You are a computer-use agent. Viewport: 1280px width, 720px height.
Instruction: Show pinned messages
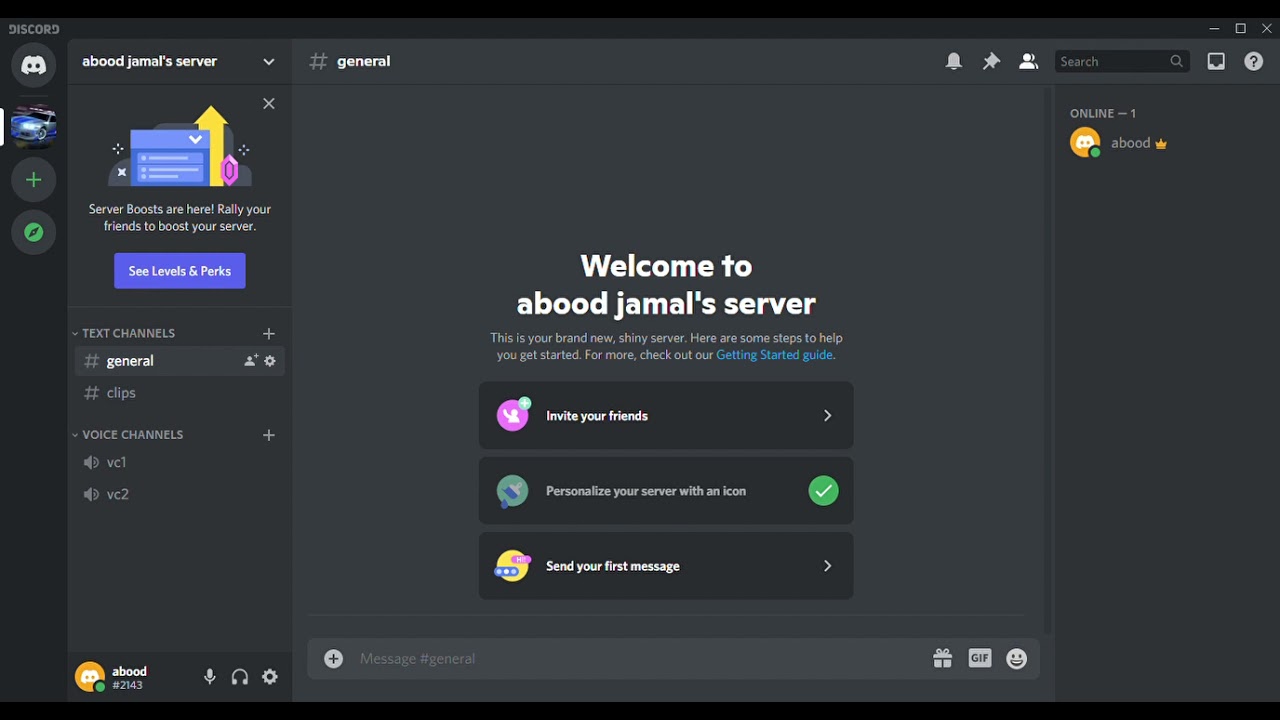coord(992,62)
